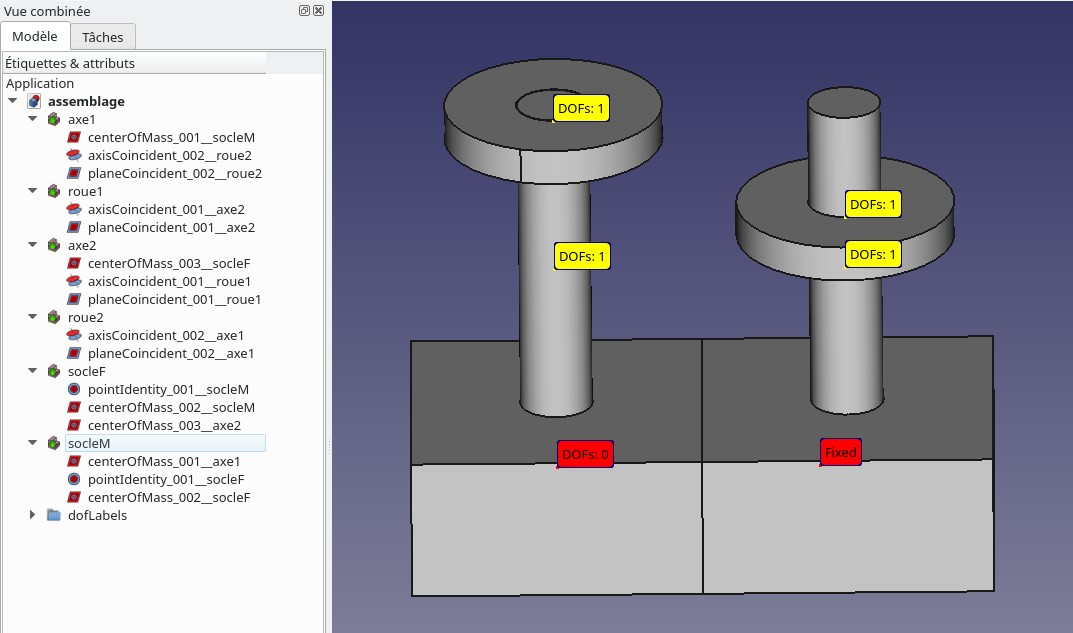
Task: Select the Application root label
Action: click(40, 83)
